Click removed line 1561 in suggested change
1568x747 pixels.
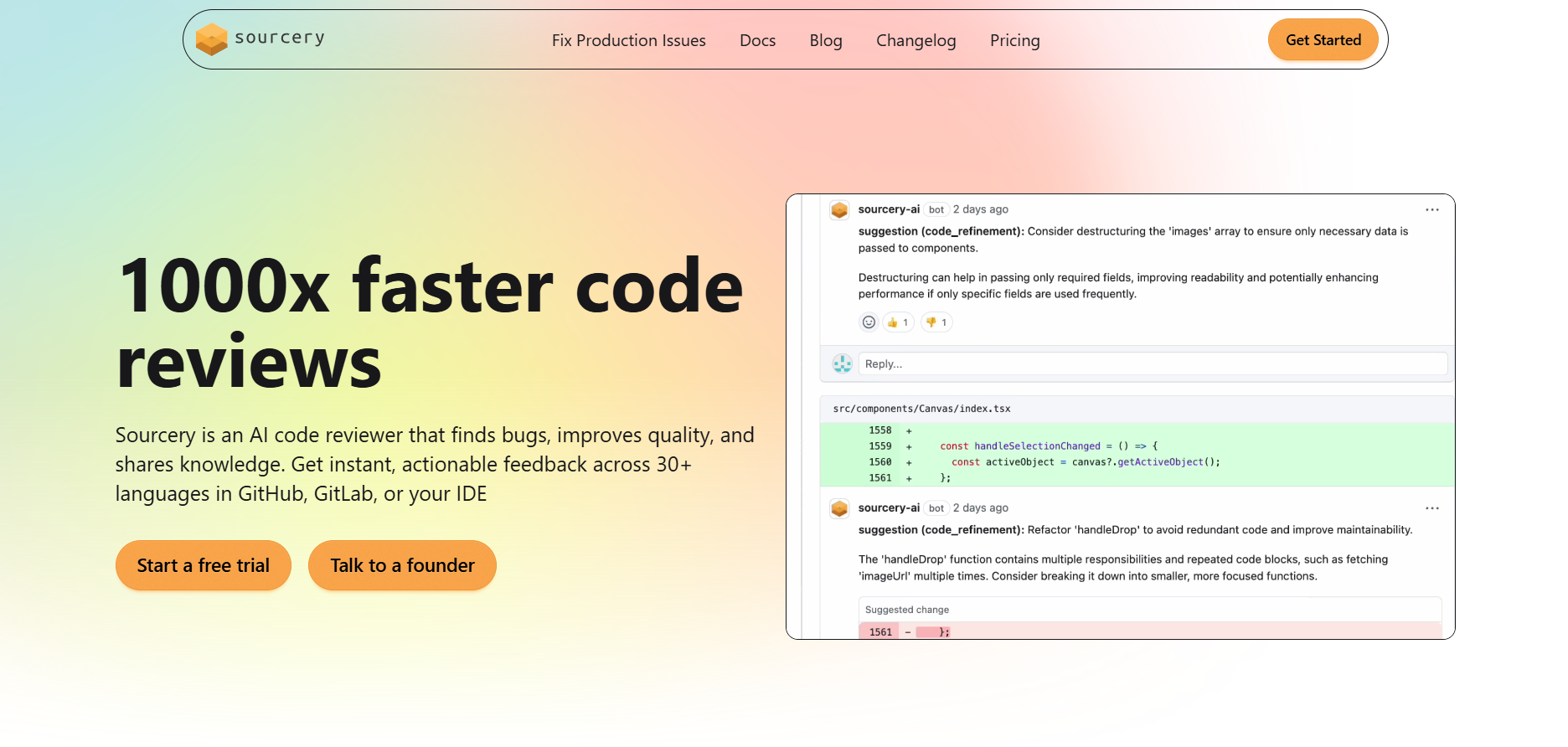pyautogui.click(x=880, y=632)
